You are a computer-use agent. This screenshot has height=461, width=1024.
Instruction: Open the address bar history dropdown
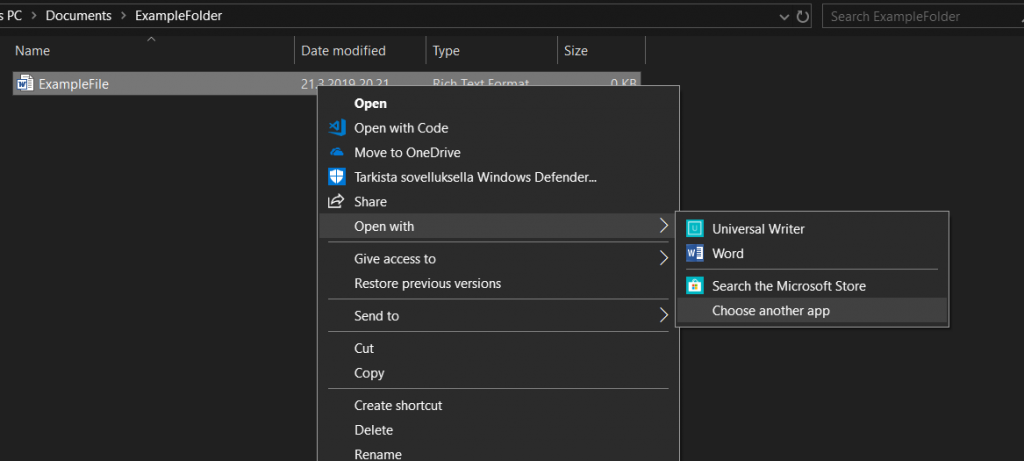(x=785, y=16)
